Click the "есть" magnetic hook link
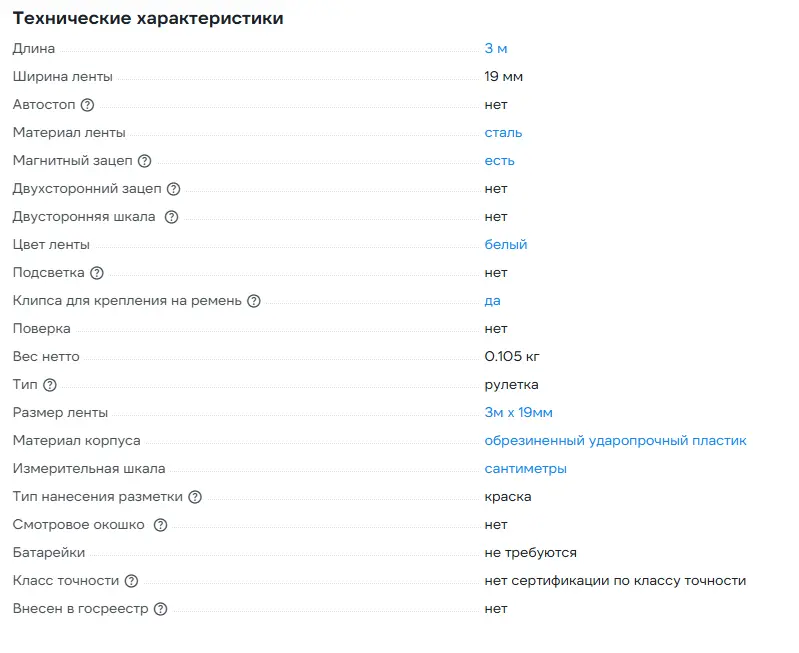 (499, 160)
